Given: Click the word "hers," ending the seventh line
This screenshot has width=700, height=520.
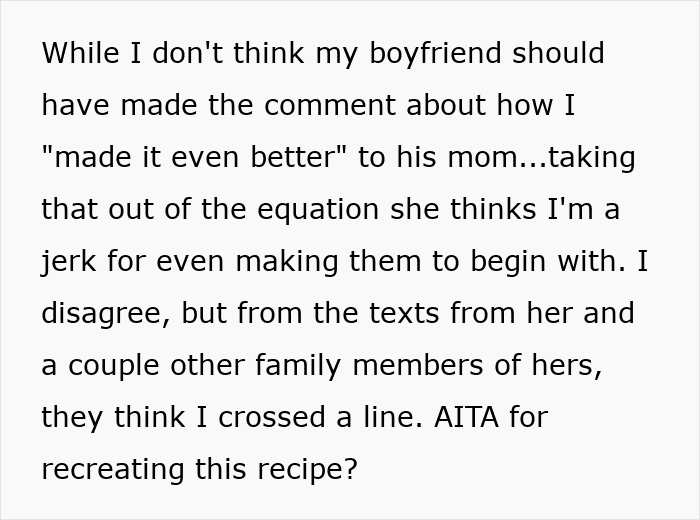Looking at the screenshot, I should 571,365.
